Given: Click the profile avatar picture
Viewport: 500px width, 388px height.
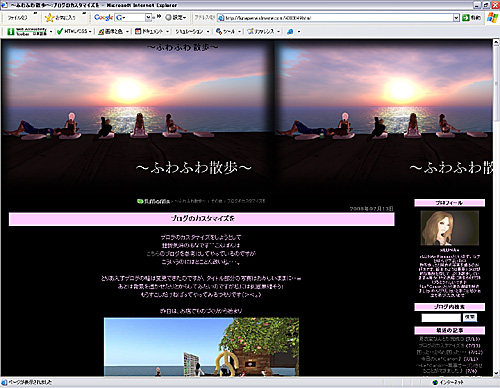Looking at the screenshot, I should click(x=449, y=228).
